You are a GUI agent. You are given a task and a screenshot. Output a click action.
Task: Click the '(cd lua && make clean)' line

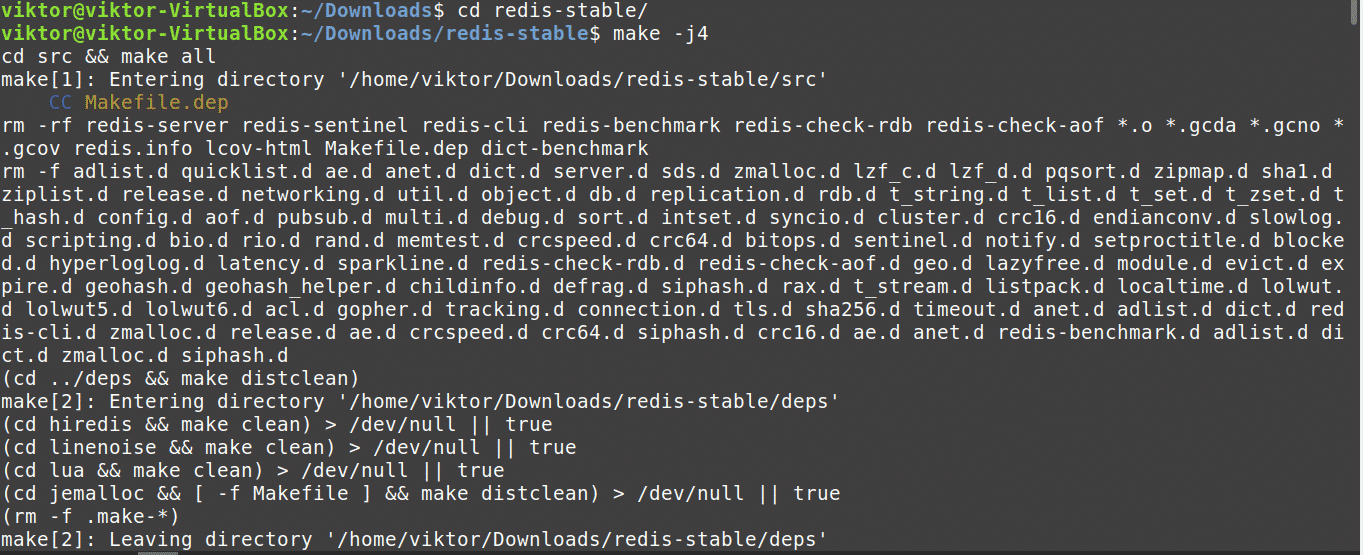pyautogui.click(x=253, y=470)
